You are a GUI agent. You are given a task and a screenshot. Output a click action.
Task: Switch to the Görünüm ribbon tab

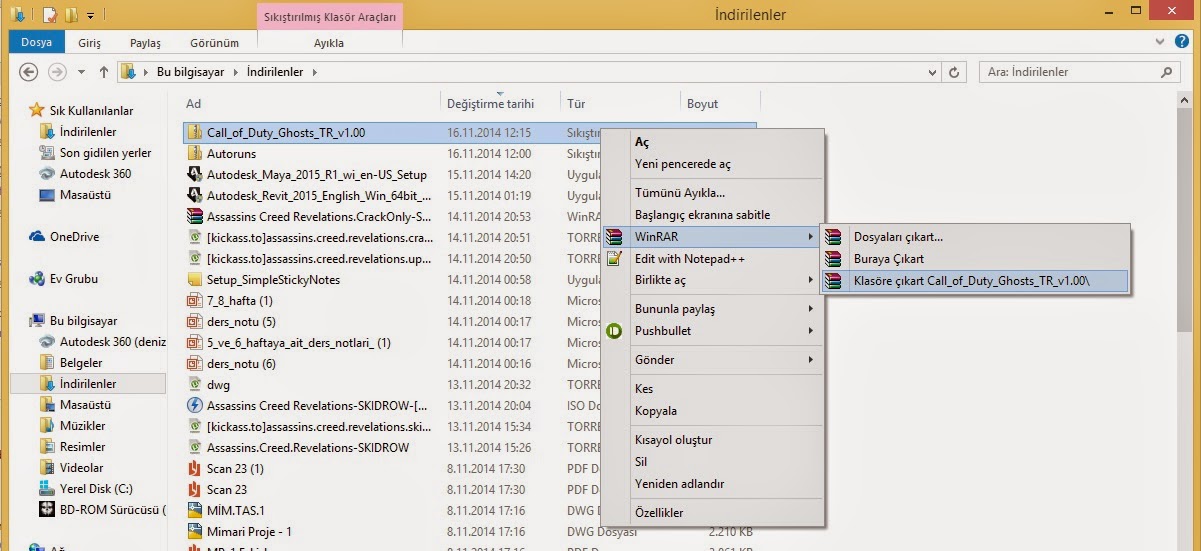pyautogui.click(x=214, y=43)
